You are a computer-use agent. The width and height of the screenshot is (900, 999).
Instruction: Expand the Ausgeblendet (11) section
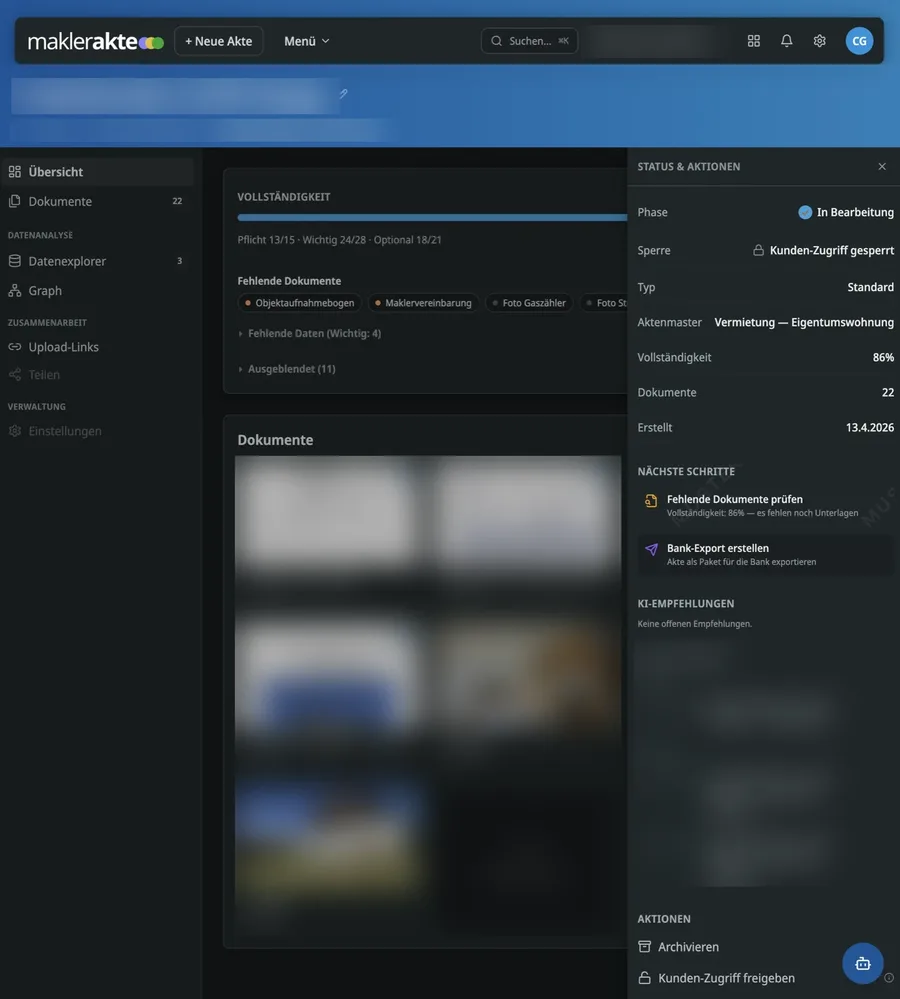tap(287, 369)
